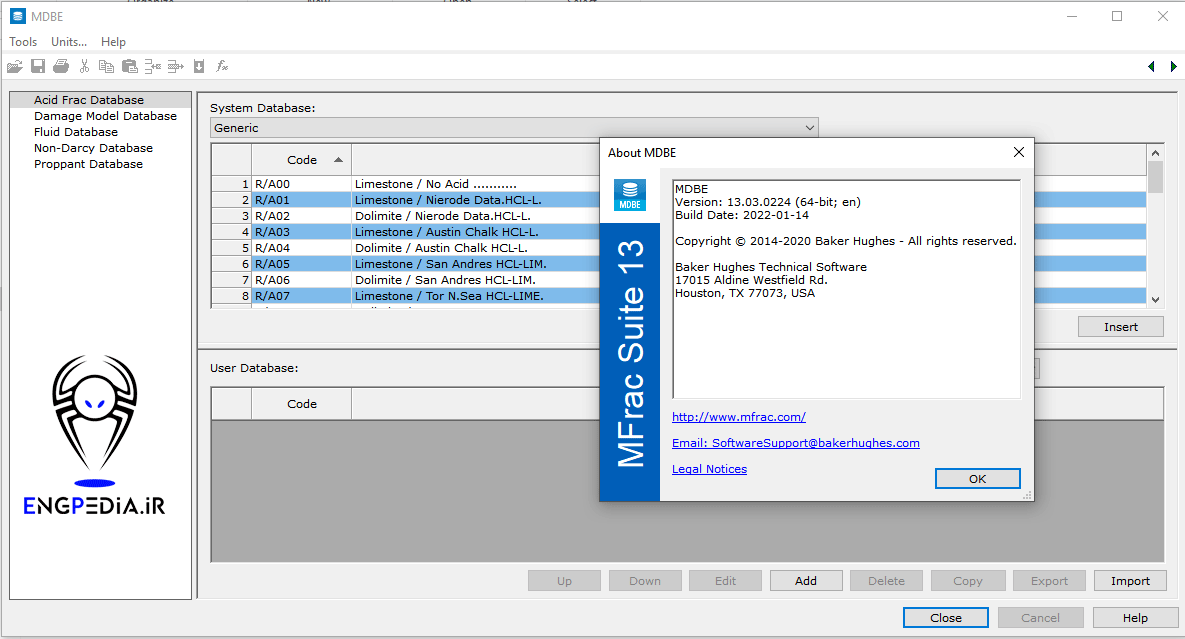Click 'Limestone / Tor N.Sea HCL-LIME.' cell
This screenshot has height=639, width=1185.
476,296
